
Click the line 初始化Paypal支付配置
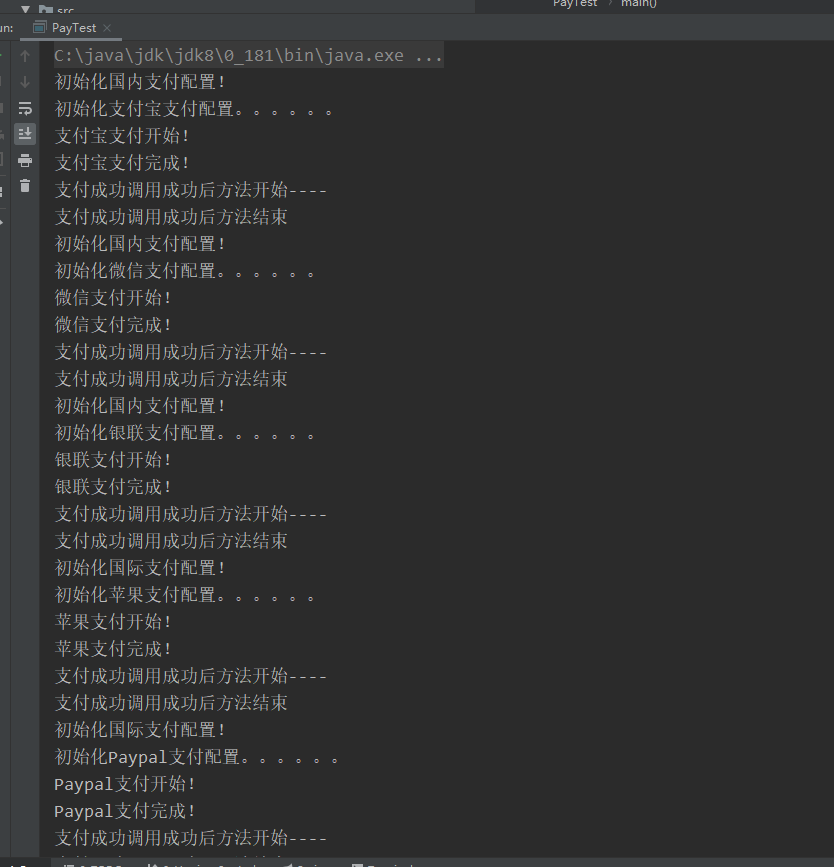coord(196,757)
